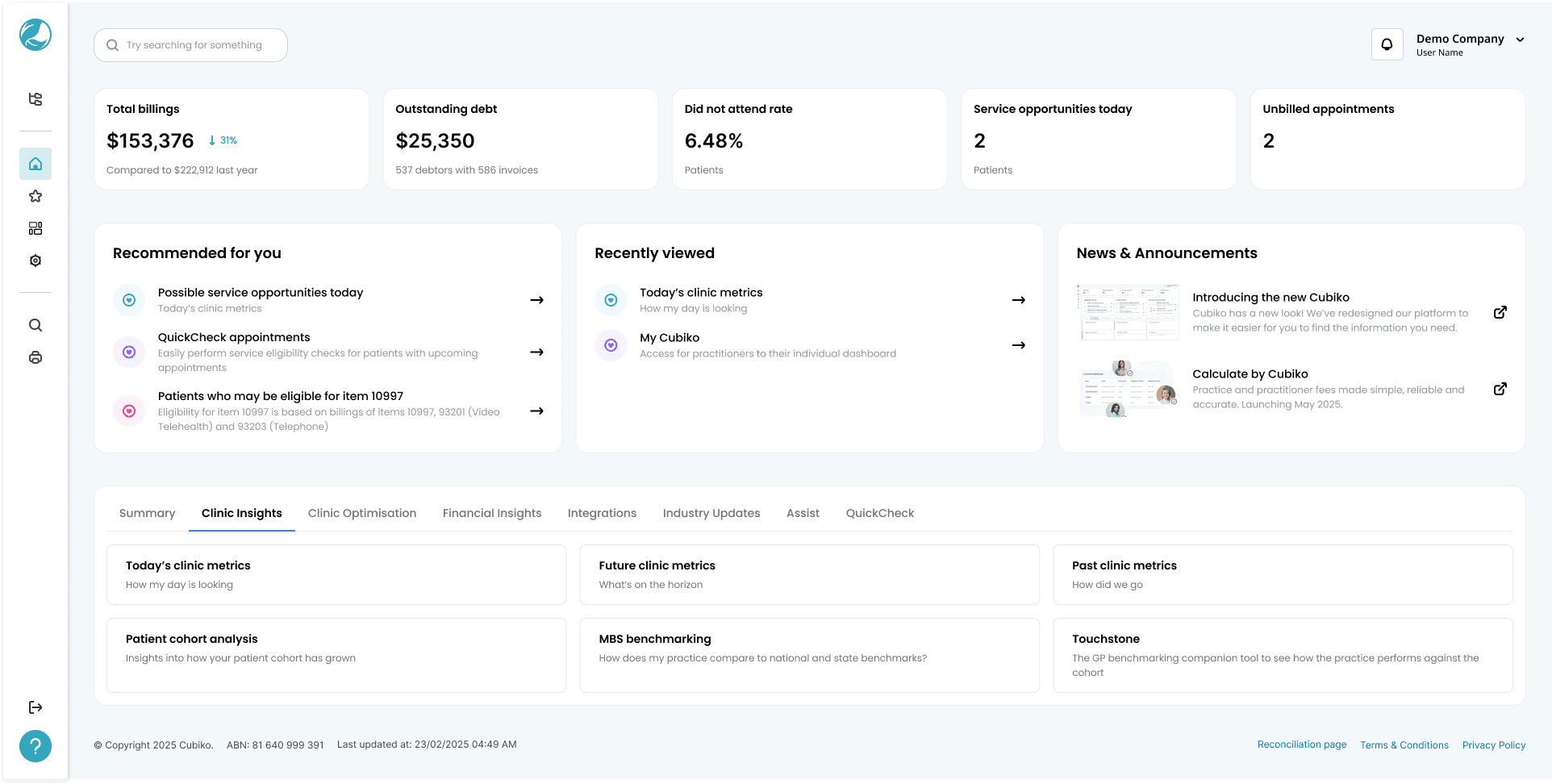Open the Patient cohort analysis card
The width and height of the screenshot is (1552, 784).
(x=336, y=656)
